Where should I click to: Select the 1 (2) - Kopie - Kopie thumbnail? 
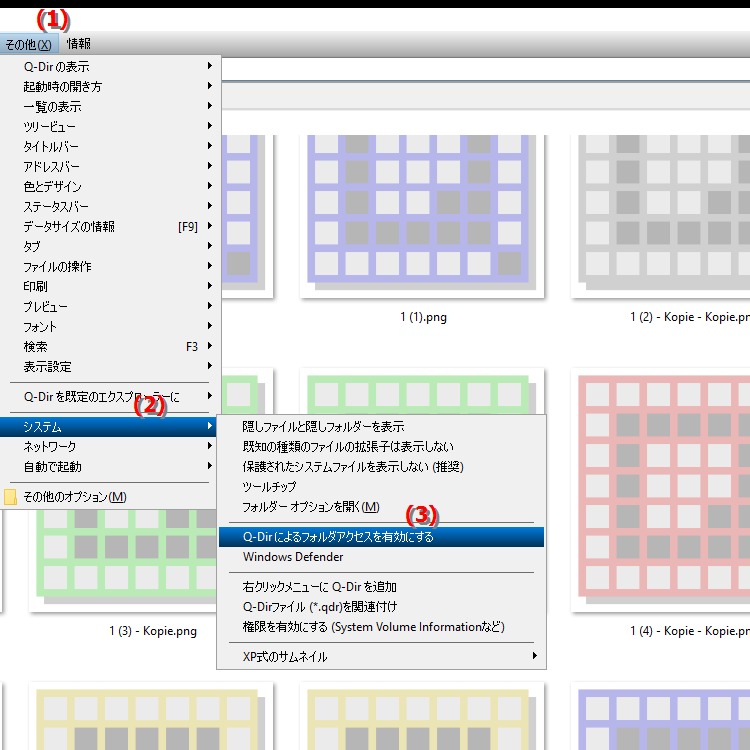pyautogui.click(x=661, y=216)
